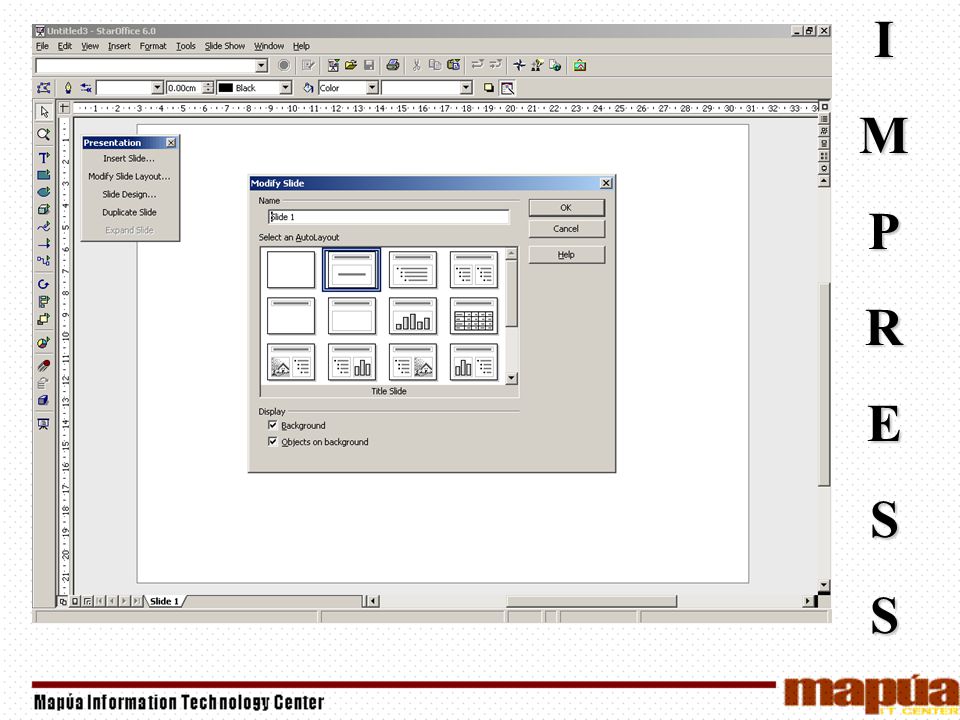Click Modify Slide Layout... in Presentation panel
960x720 pixels.
[x=129, y=176]
